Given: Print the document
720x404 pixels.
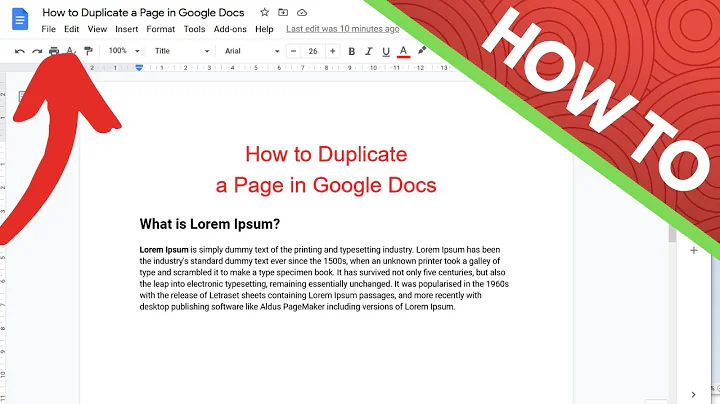Looking at the screenshot, I should pyautogui.click(x=54, y=51).
